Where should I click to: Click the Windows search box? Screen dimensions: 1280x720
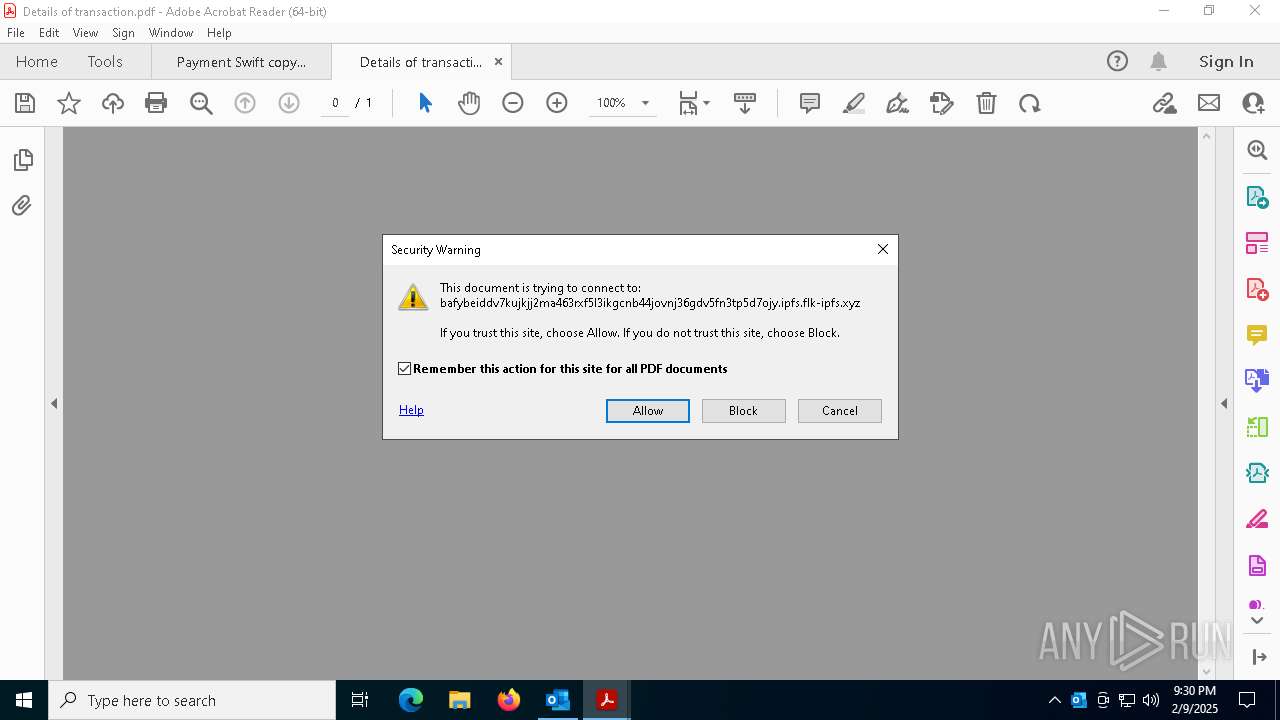[x=192, y=700]
